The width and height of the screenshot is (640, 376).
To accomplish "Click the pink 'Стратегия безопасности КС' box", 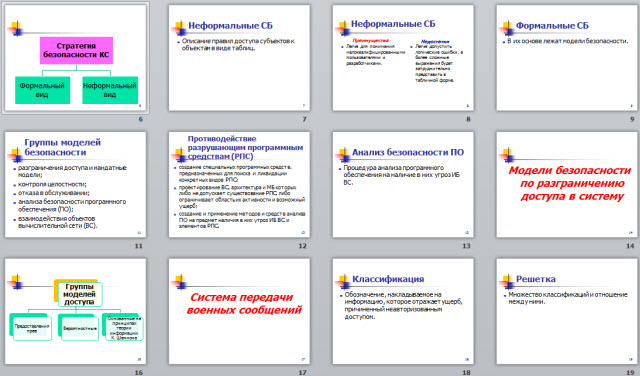I will tap(76, 50).
